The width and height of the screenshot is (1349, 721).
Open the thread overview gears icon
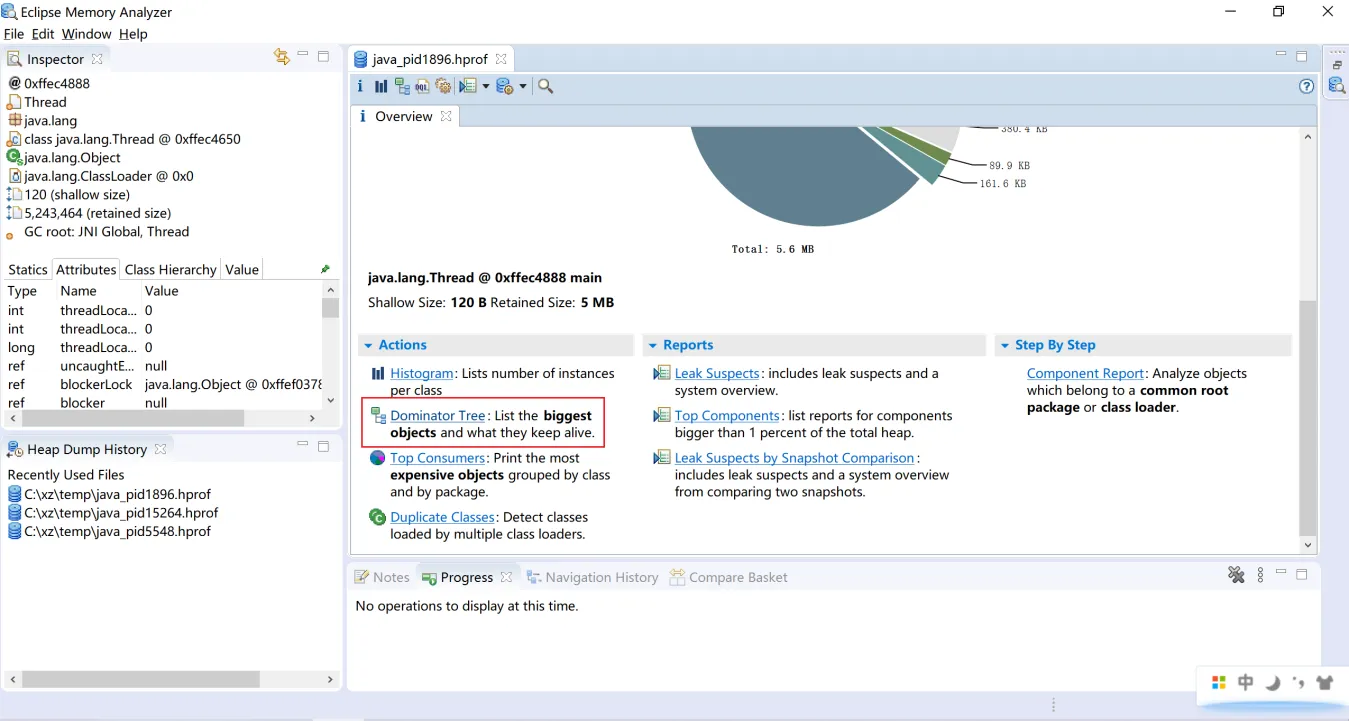443,87
